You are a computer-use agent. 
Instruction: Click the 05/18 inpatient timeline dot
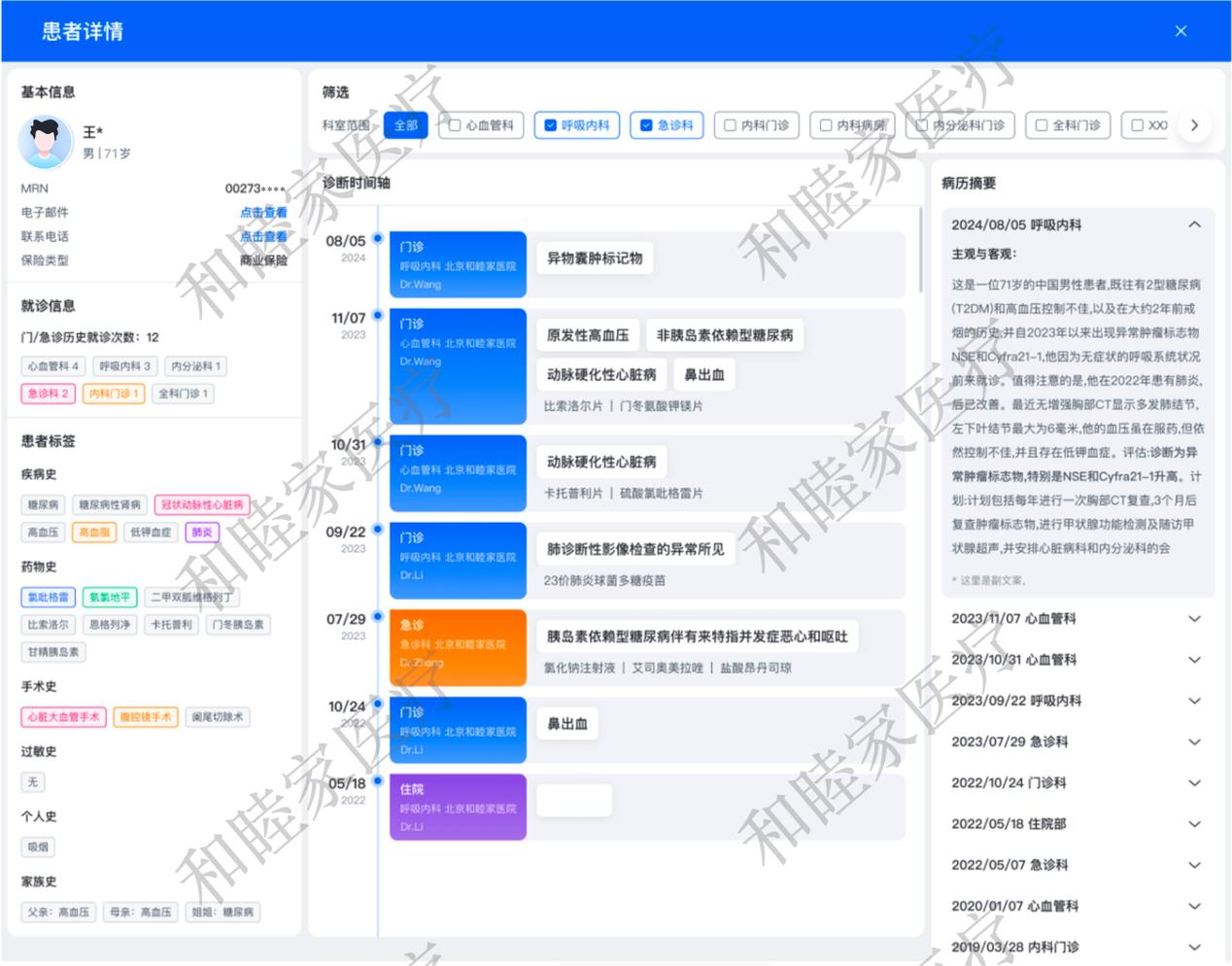(378, 780)
